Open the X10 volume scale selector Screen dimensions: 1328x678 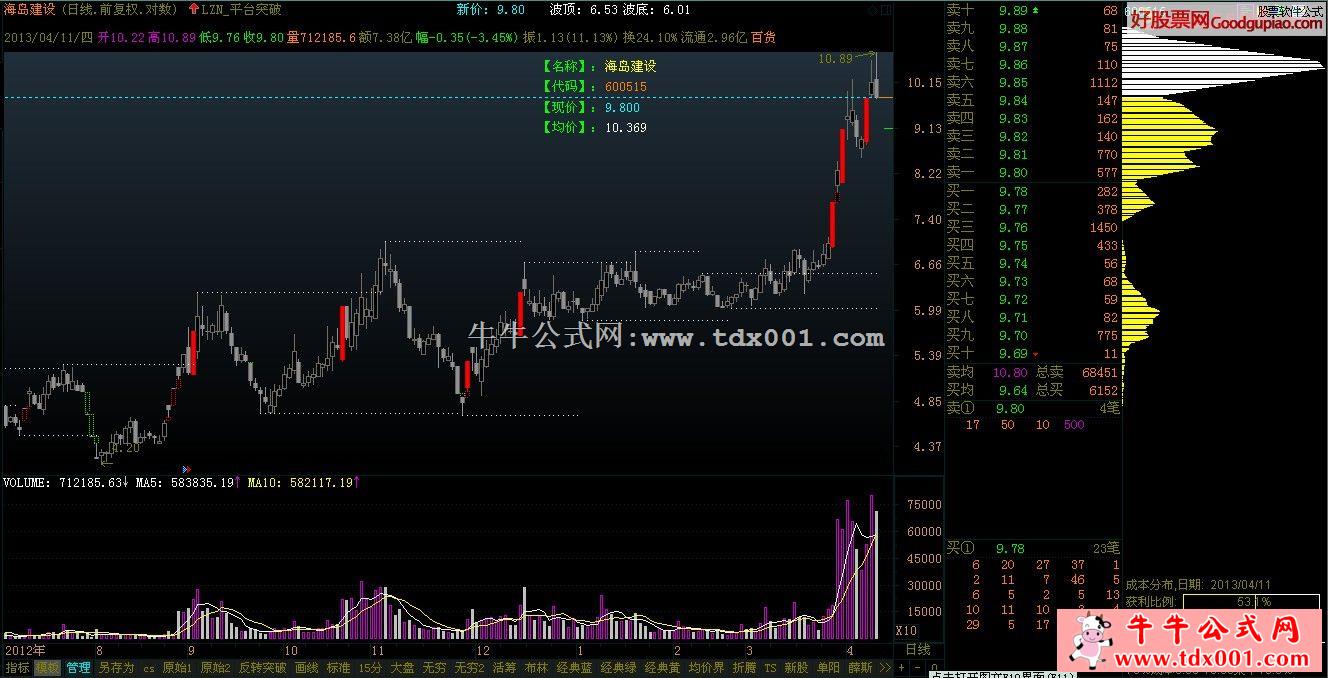click(x=905, y=631)
